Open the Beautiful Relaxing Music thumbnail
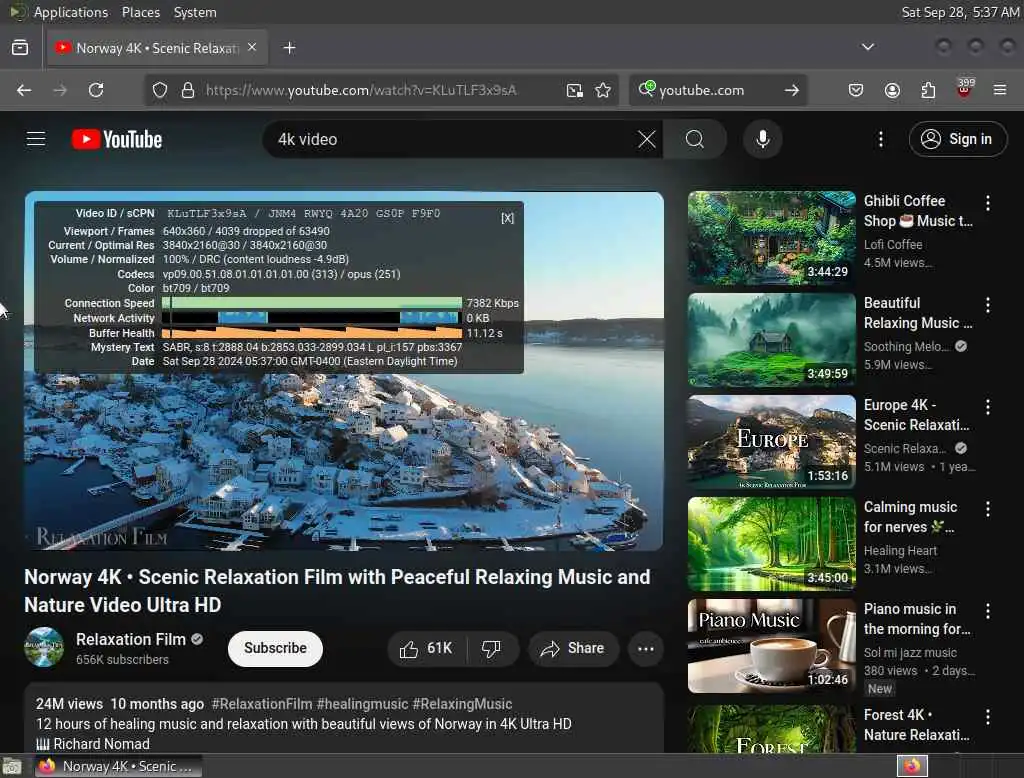The width and height of the screenshot is (1024, 778). pos(771,340)
